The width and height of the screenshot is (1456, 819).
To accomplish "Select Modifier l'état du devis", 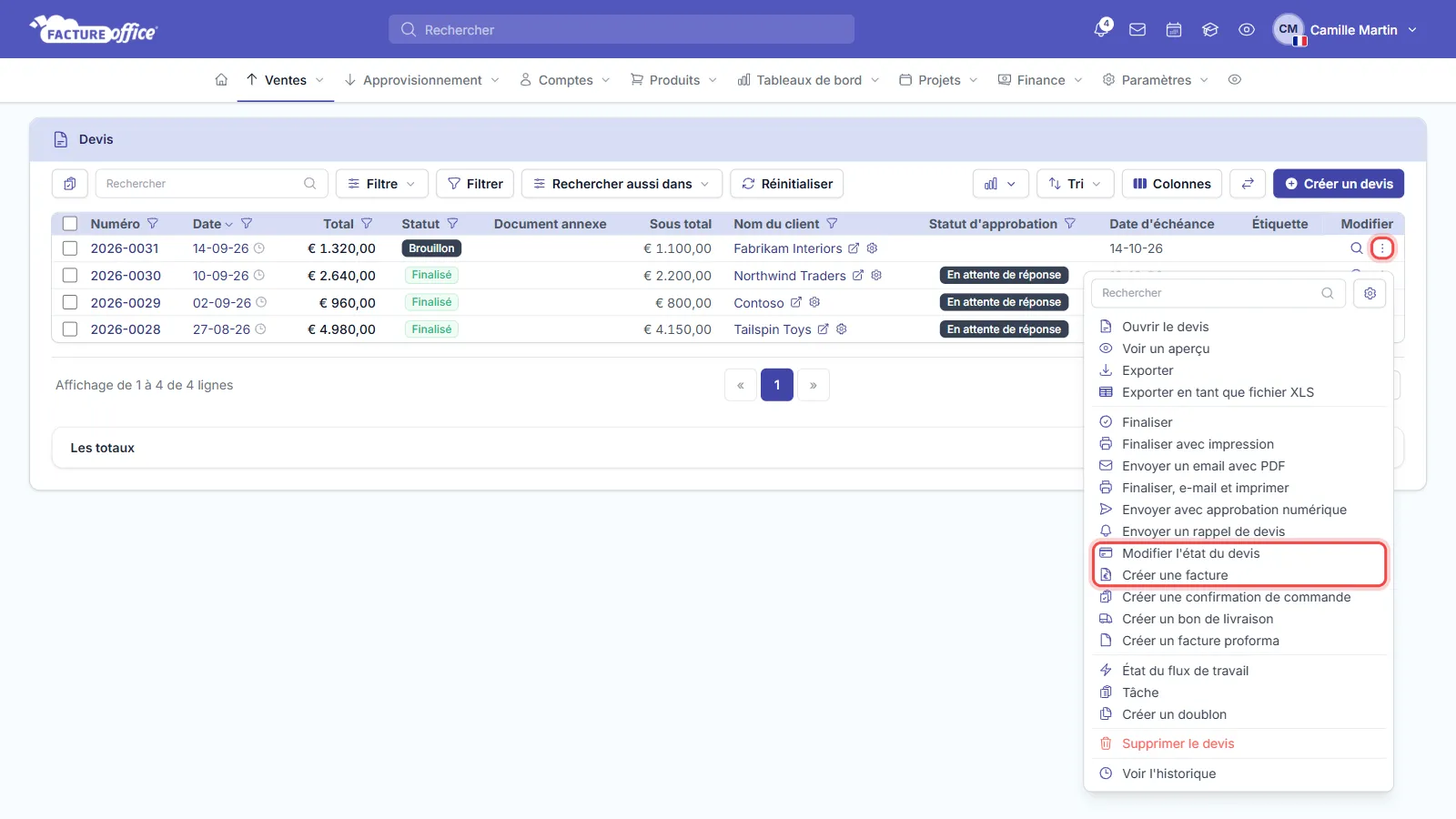I will click(x=1191, y=553).
